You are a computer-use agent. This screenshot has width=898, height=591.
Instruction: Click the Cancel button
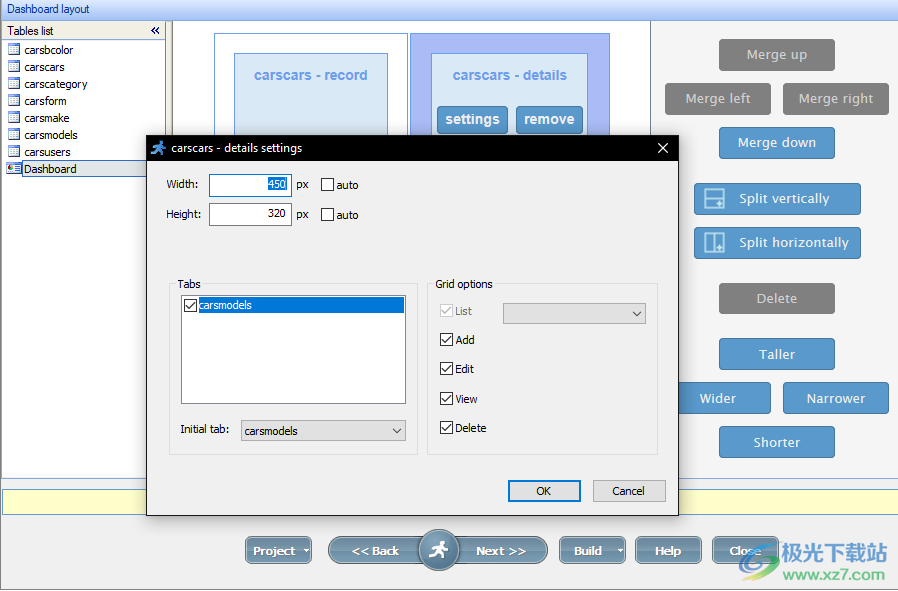tap(629, 491)
